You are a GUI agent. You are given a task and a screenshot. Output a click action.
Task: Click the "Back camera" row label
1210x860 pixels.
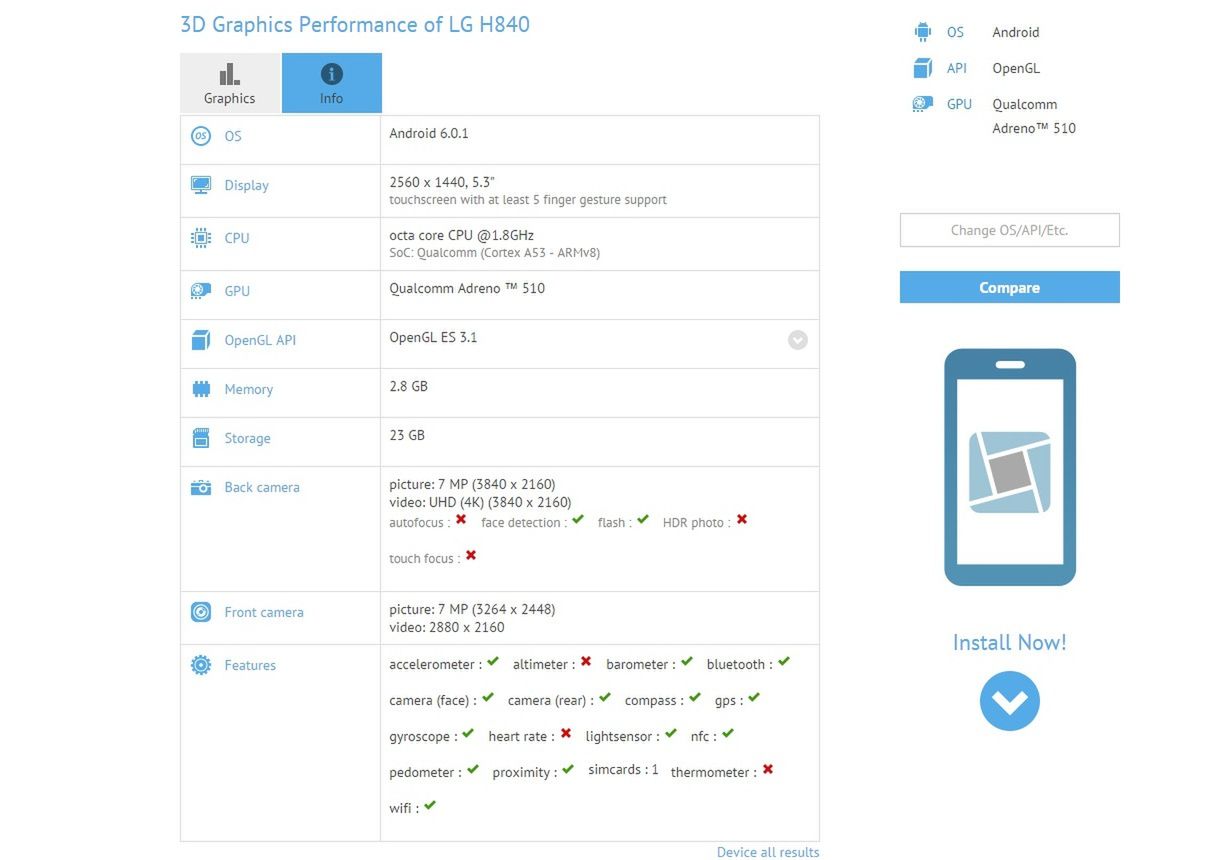pos(262,487)
